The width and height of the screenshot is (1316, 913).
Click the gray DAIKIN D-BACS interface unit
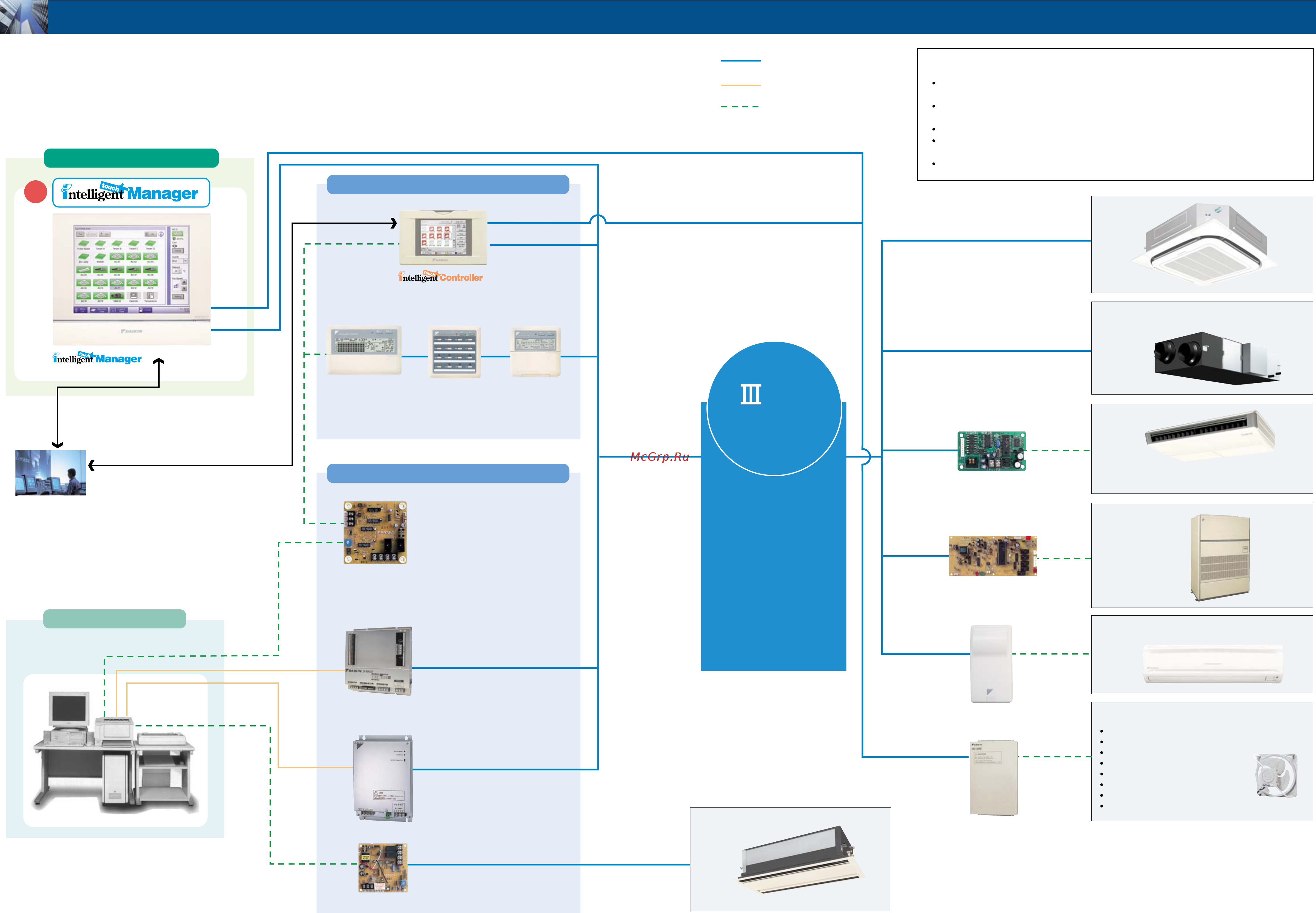(379, 661)
